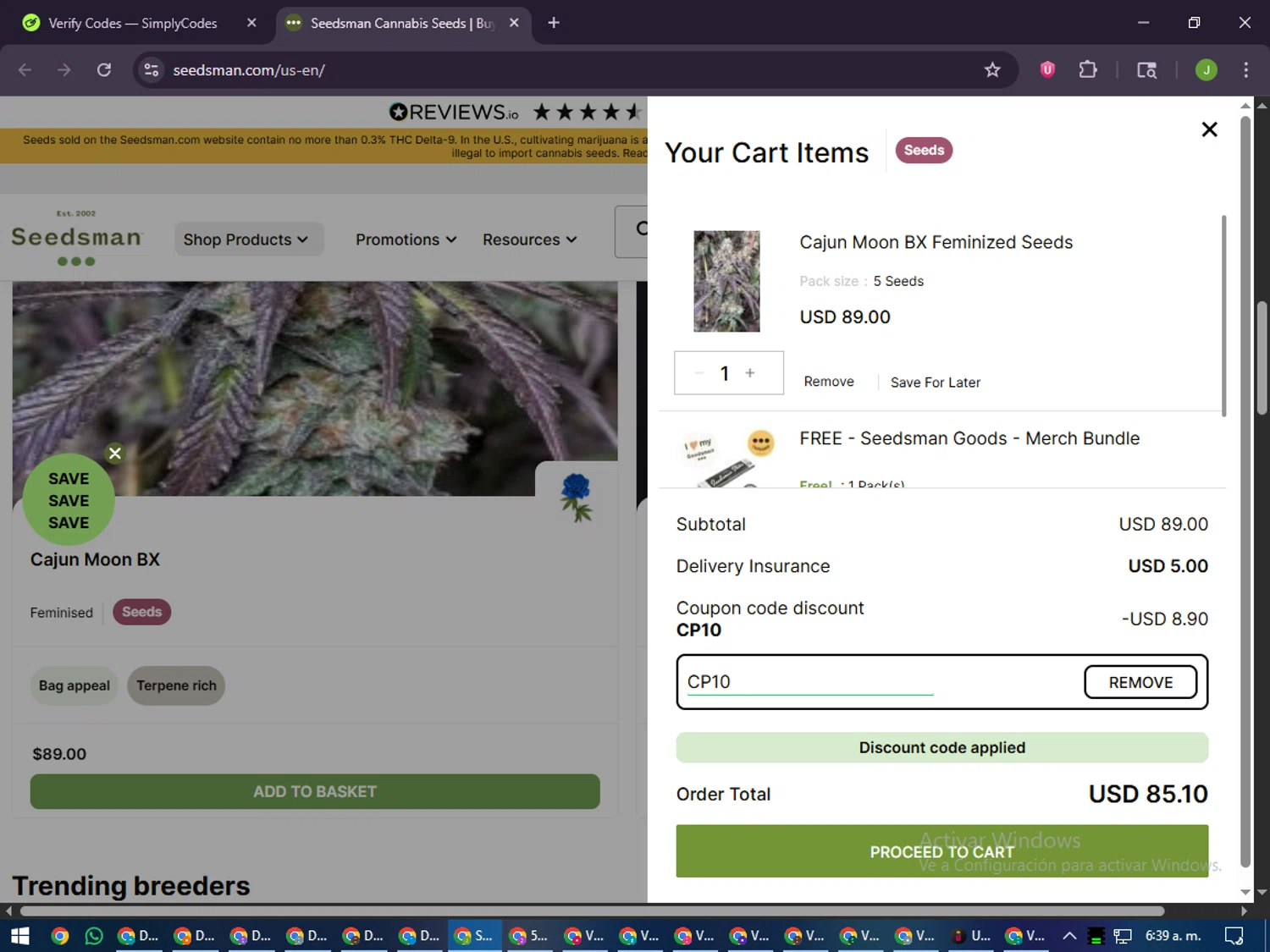The width and height of the screenshot is (1270, 952).
Task: Click the coupon code input field
Action: (810, 682)
